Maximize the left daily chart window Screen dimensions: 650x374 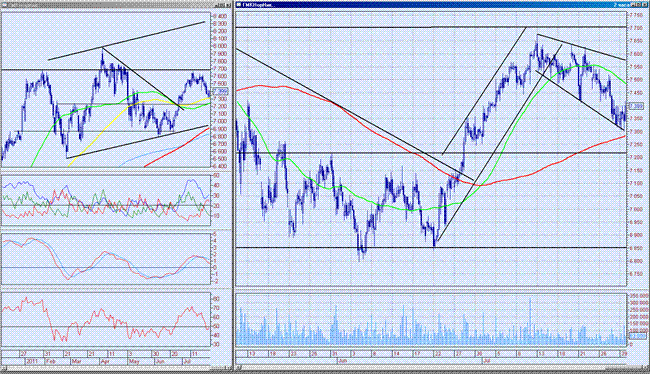(x=223, y=5)
